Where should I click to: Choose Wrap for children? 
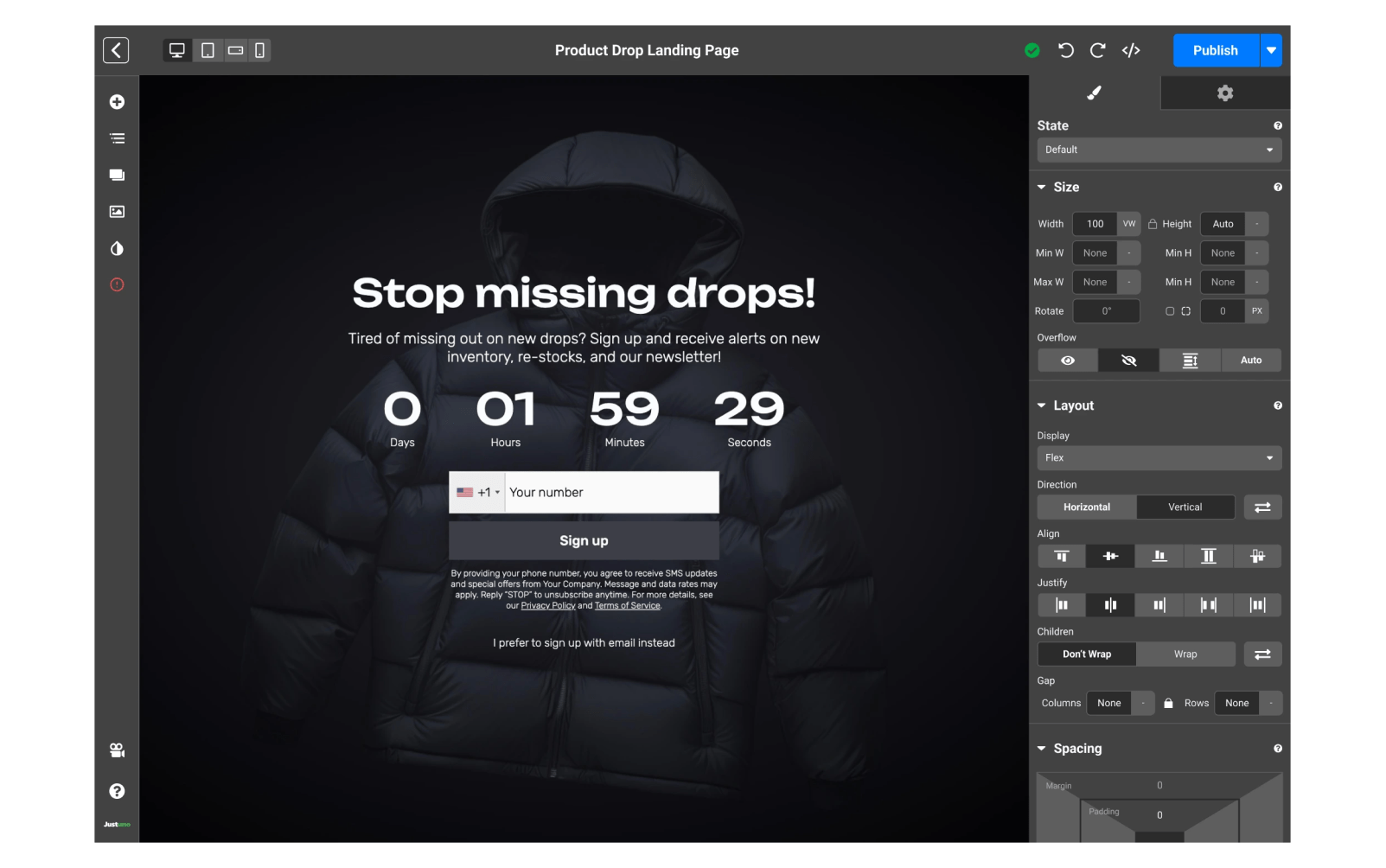1185,654
